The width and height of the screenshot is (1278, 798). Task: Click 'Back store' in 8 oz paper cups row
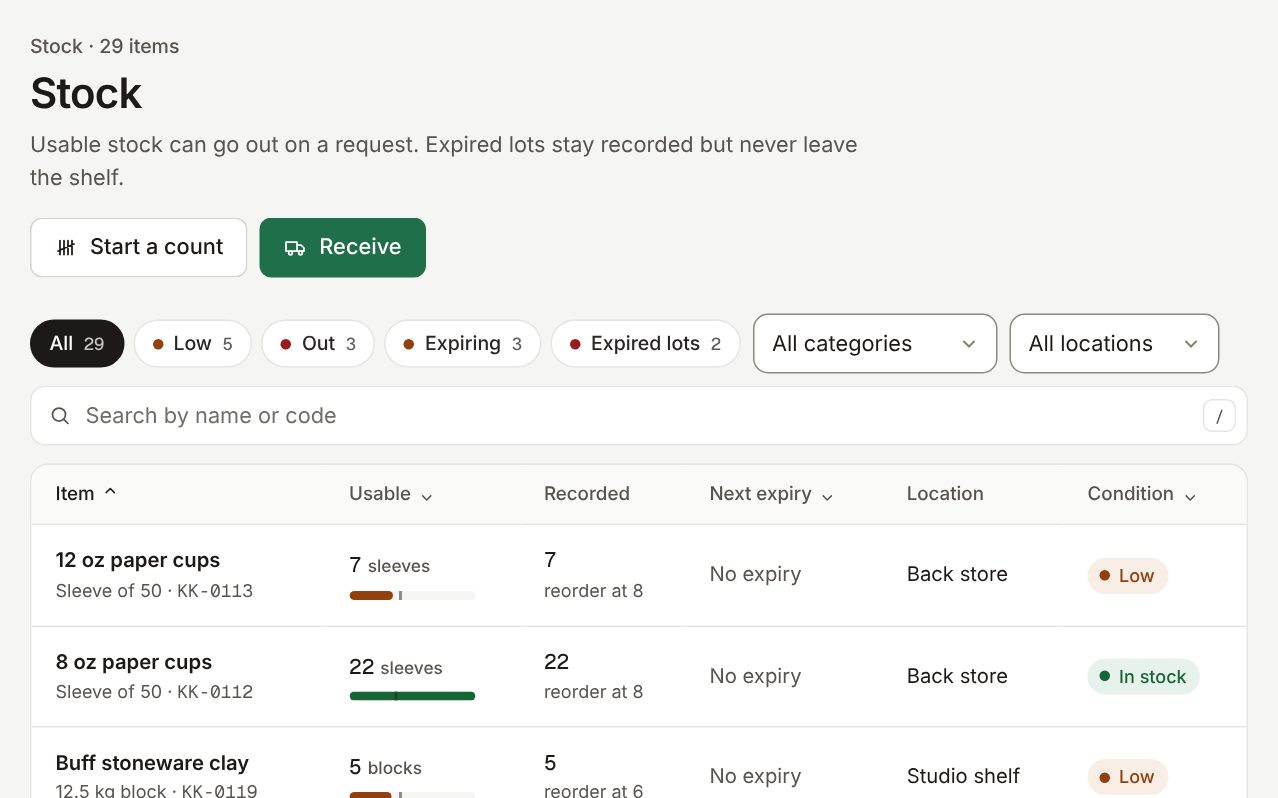(957, 676)
